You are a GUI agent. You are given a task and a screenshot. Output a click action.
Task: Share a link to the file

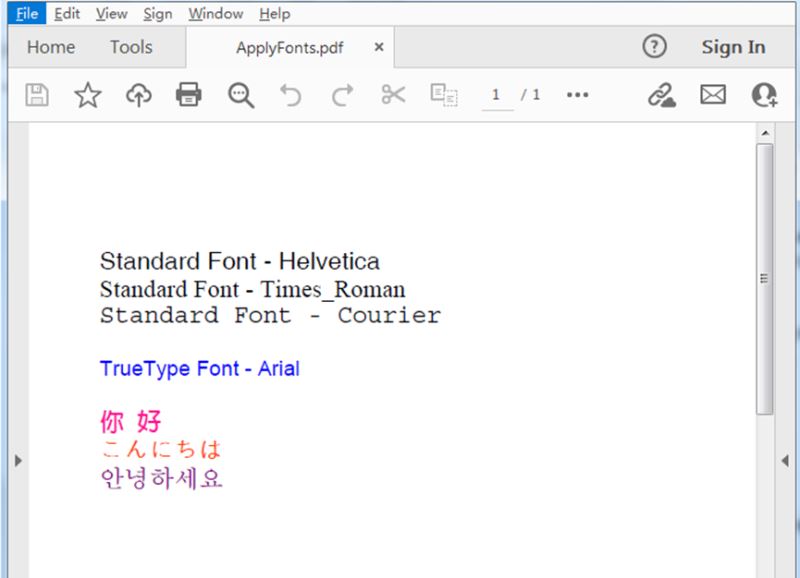662,95
